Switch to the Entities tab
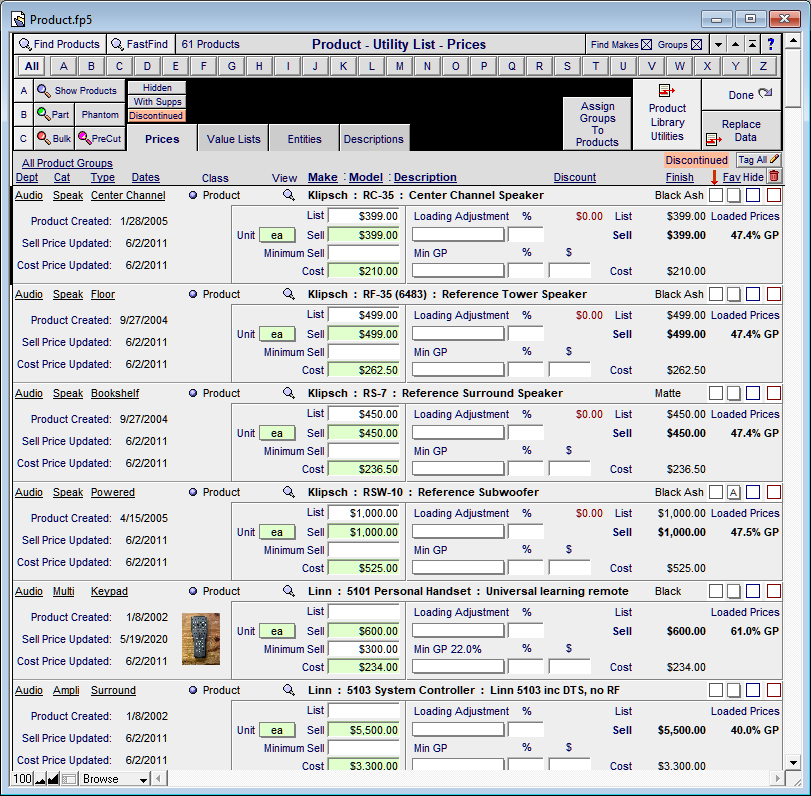The width and height of the screenshot is (811, 796). [x=304, y=139]
